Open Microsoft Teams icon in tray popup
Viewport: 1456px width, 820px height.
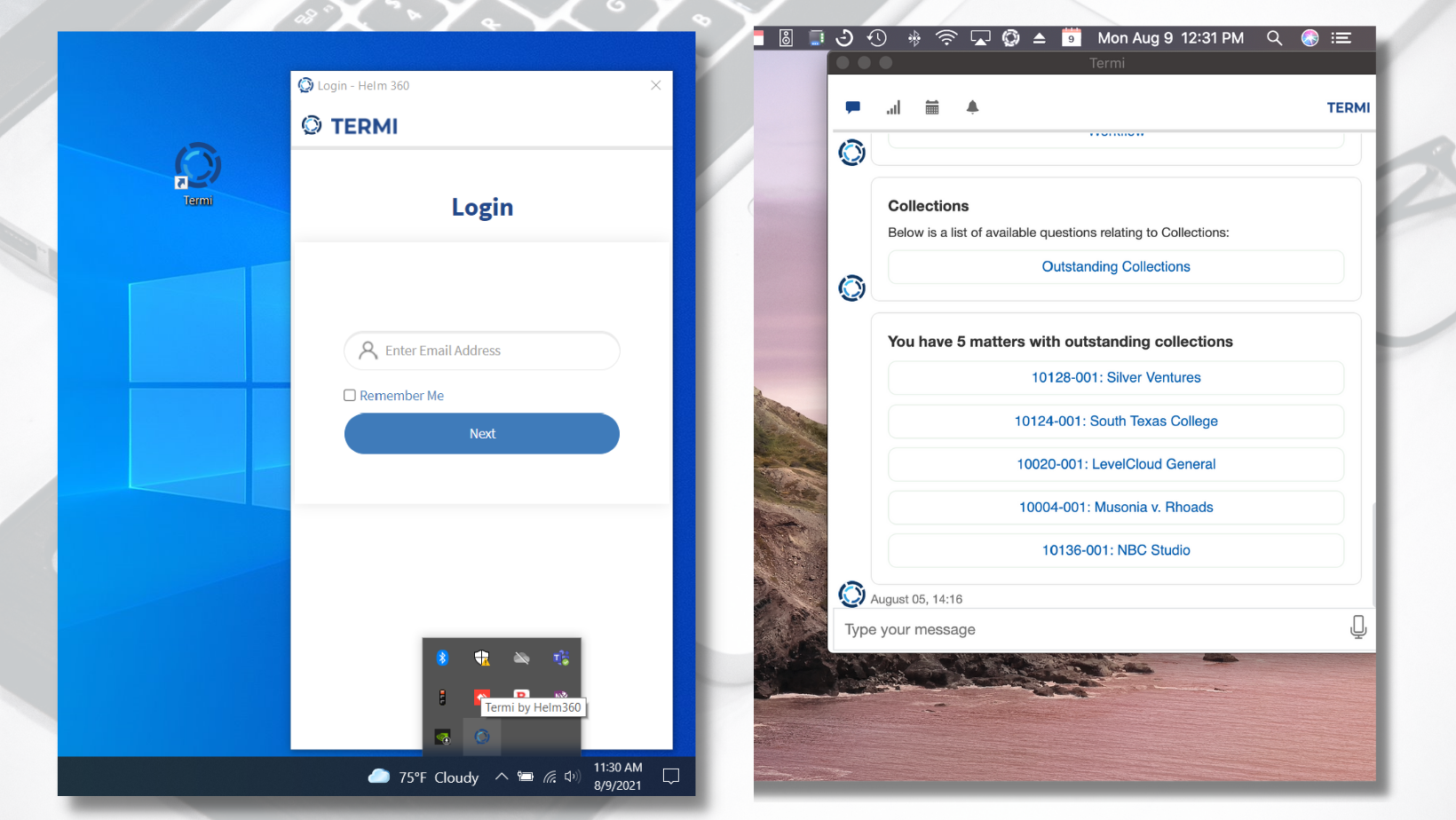[561, 658]
